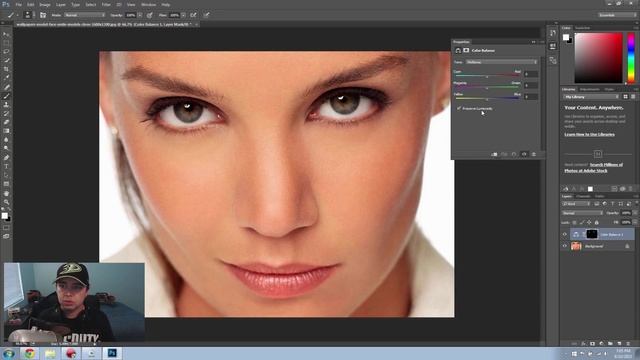Select the Brush tool in the toolbox
This screenshot has height=360, width=640.
coord(6,96)
